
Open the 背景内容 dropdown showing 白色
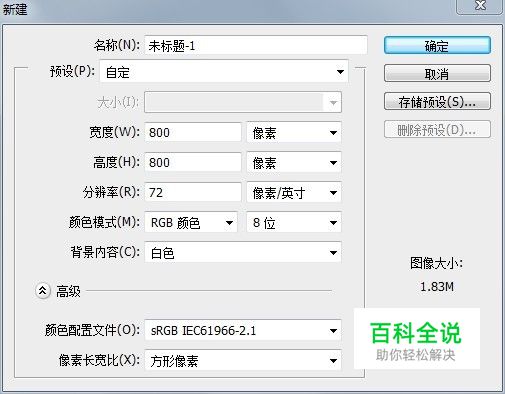[x=243, y=252]
